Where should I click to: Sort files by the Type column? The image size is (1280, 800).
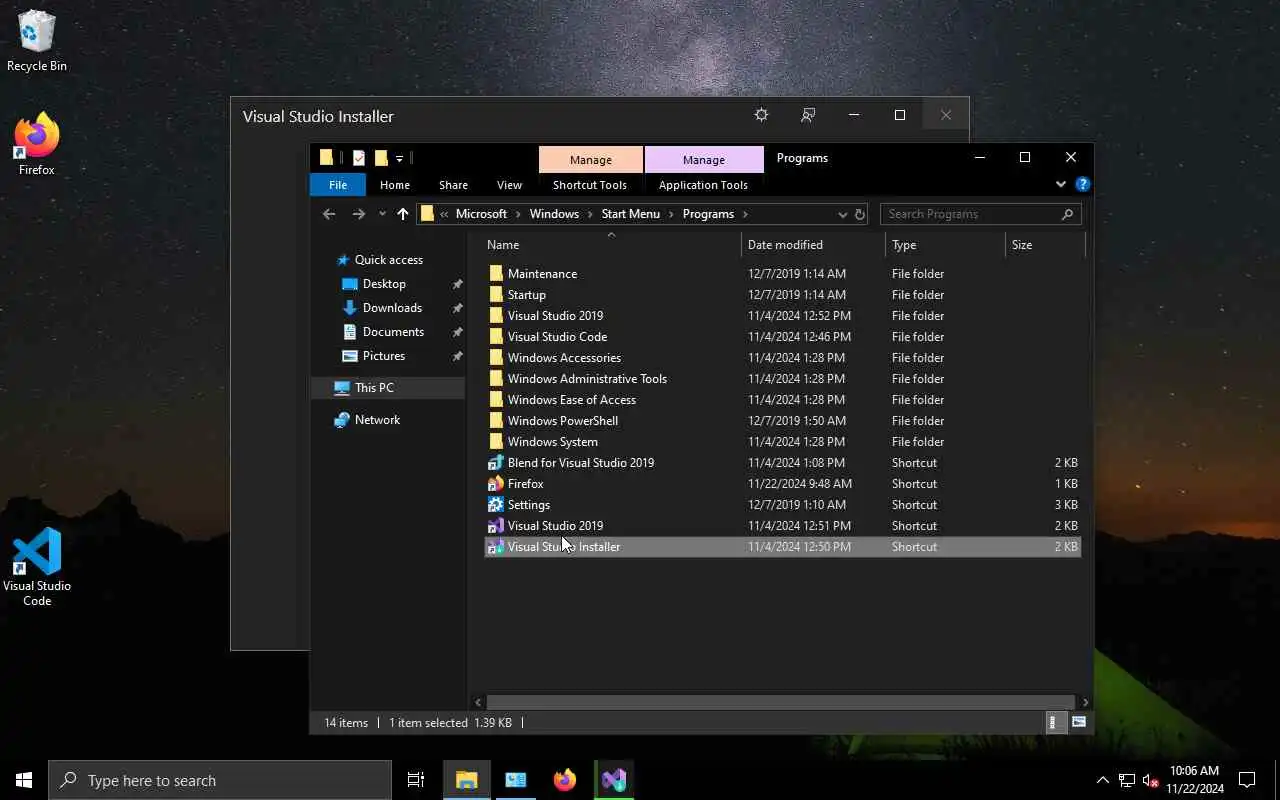pos(946,245)
